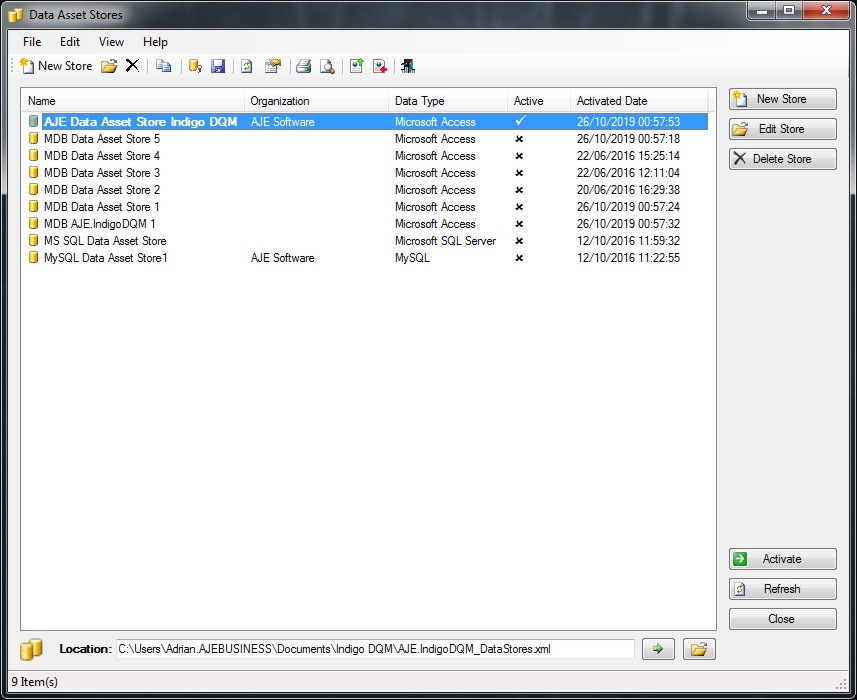Click the green arrow next to Location
Screen dimensions: 857x700
click(x=658, y=649)
